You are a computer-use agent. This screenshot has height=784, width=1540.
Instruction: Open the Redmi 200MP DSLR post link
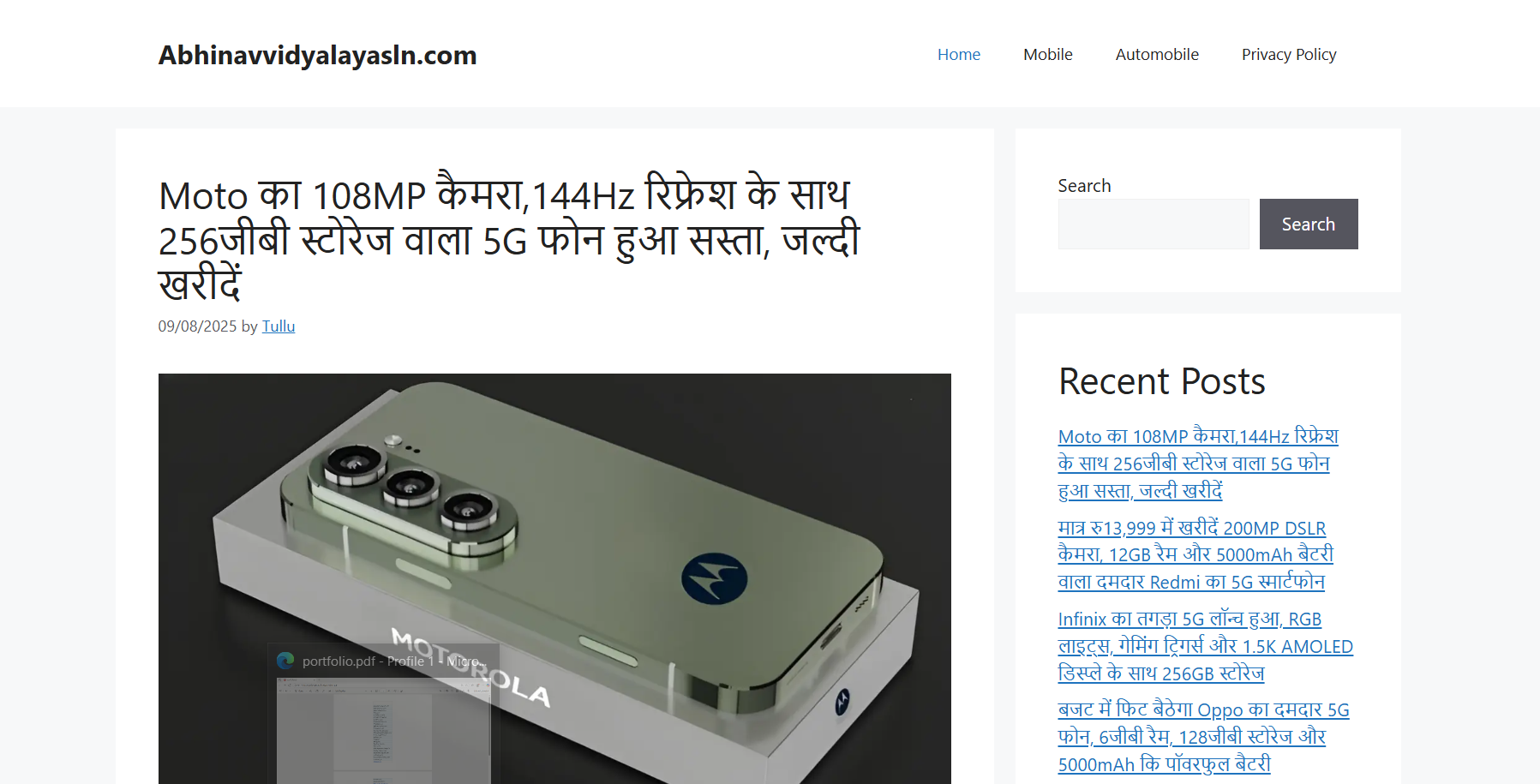click(1195, 555)
